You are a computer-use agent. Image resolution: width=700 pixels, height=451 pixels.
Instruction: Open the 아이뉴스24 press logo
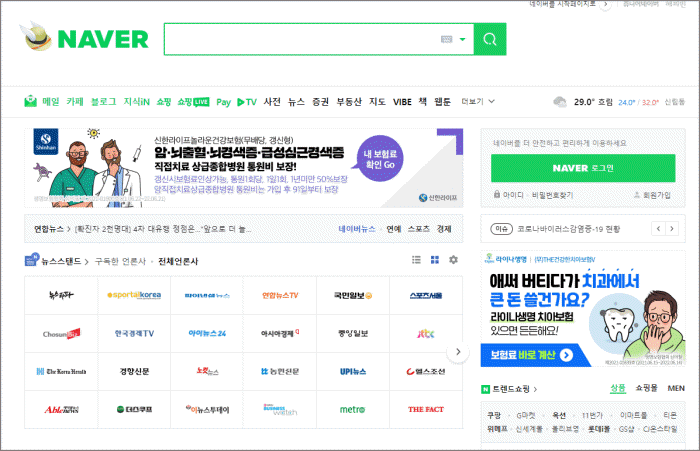(207, 334)
